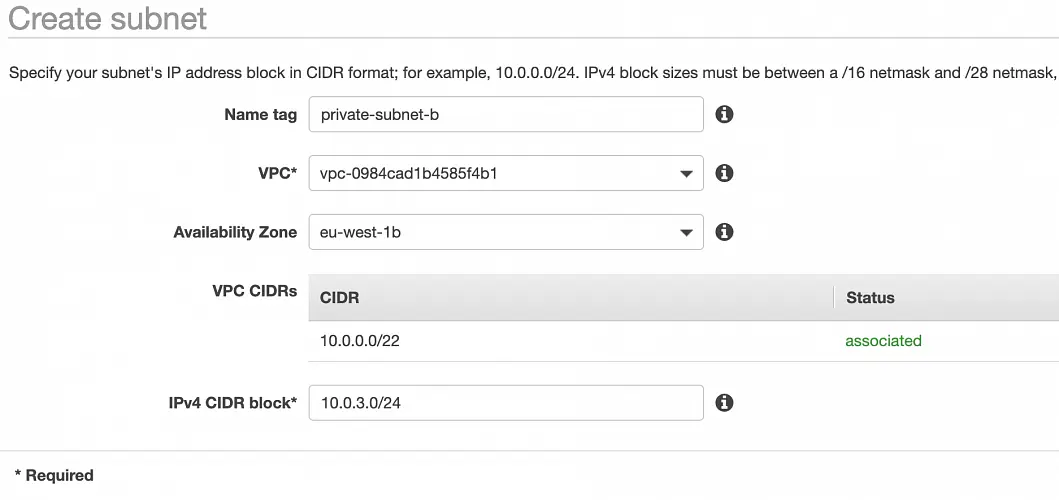Expand the Availability Zone dropdown eu-west-1b
Viewport: 1059px width, 500px height.
(506, 232)
